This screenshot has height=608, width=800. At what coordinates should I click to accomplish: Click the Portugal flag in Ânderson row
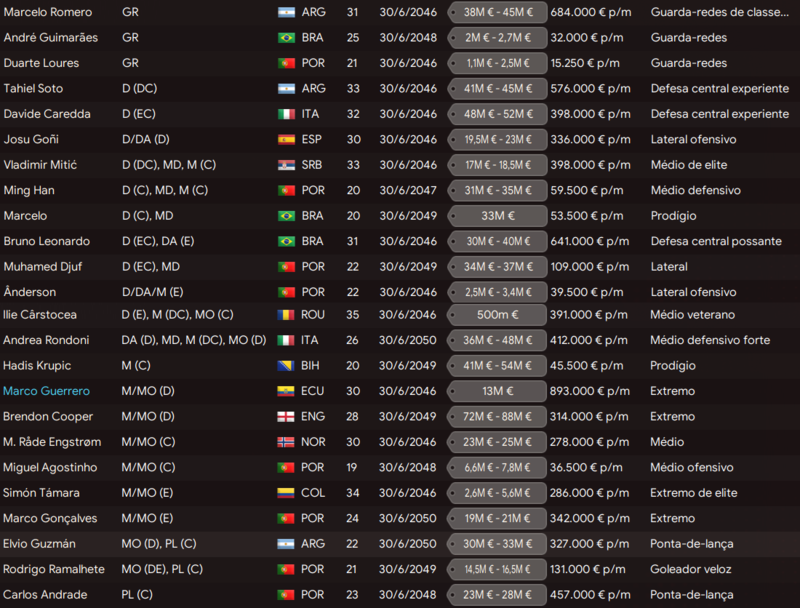tap(286, 293)
